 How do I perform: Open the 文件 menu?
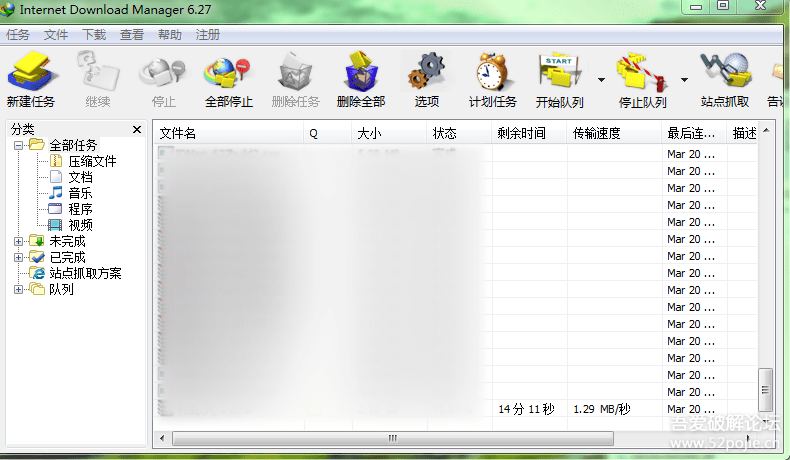(55, 35)
